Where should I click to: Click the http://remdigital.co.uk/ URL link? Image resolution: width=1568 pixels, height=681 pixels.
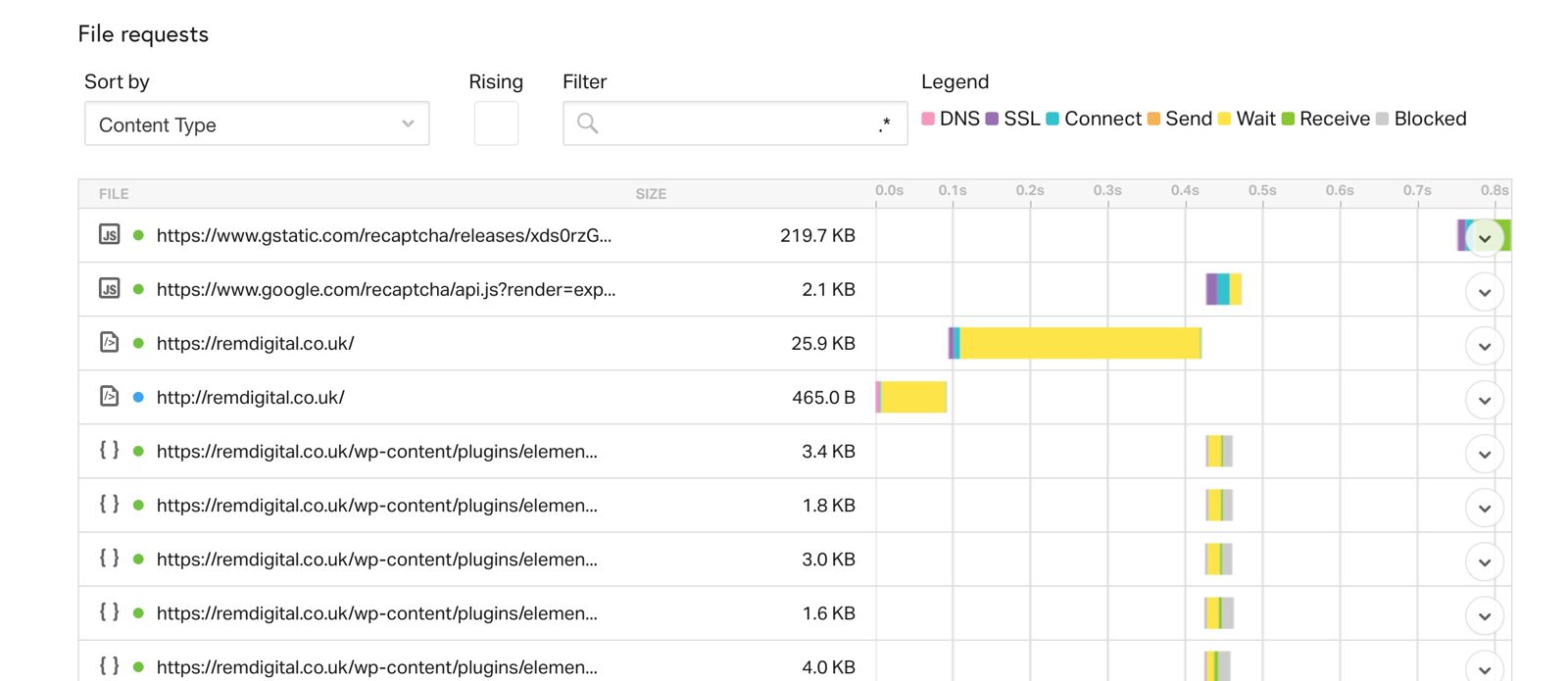(x=250, y=398)
